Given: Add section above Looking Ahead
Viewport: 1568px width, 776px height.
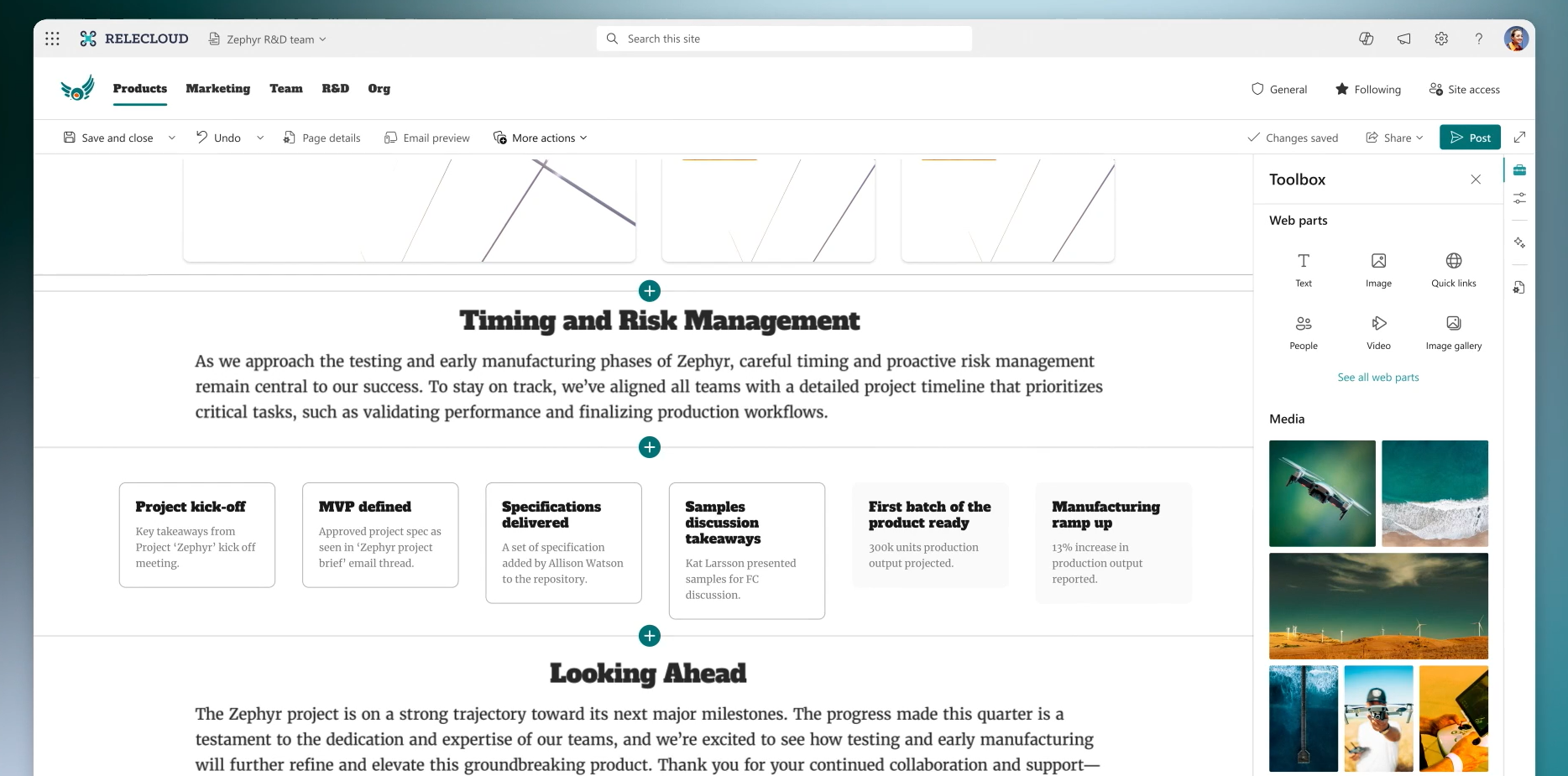Looking at the screenshot, I should 650,636.
